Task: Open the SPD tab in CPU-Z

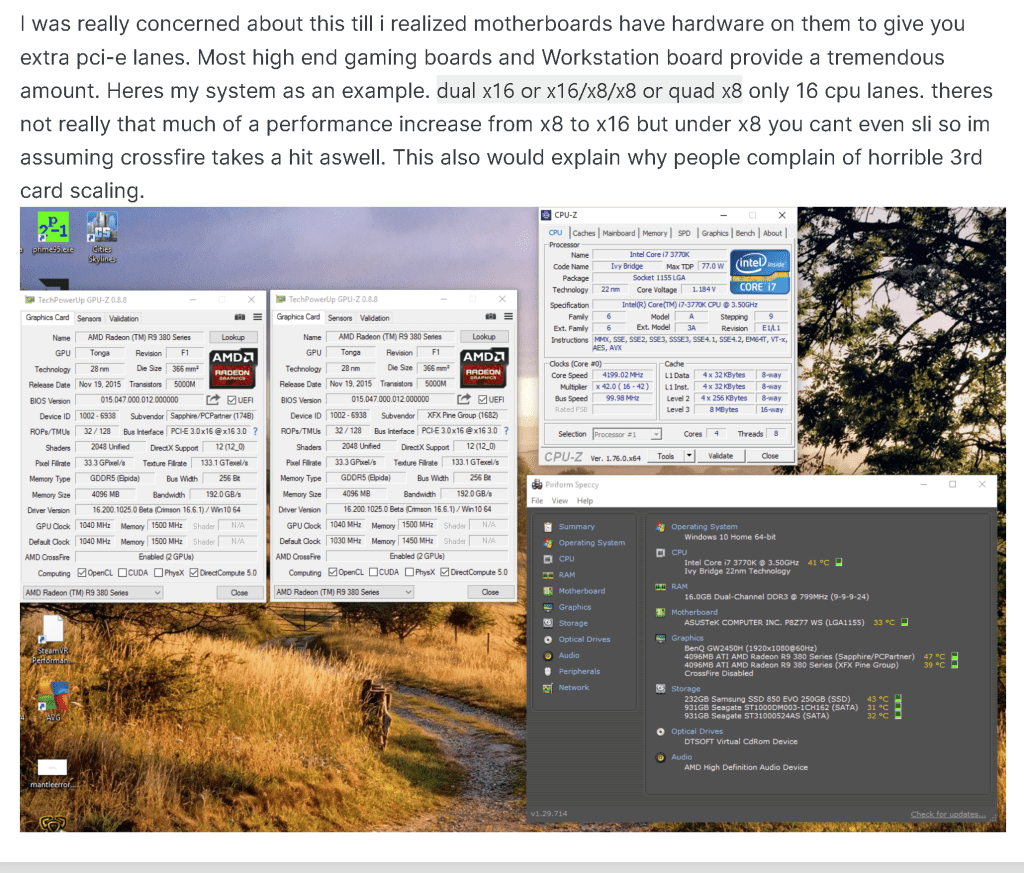Action: (x=684, y=233)
